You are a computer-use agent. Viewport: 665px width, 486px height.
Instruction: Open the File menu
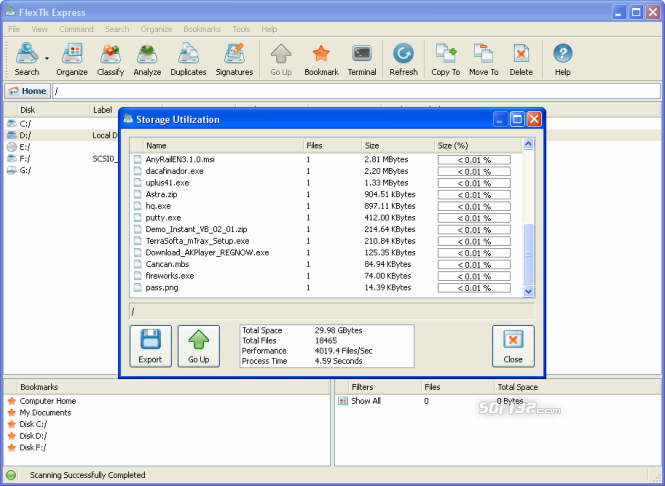coord(14,29)
